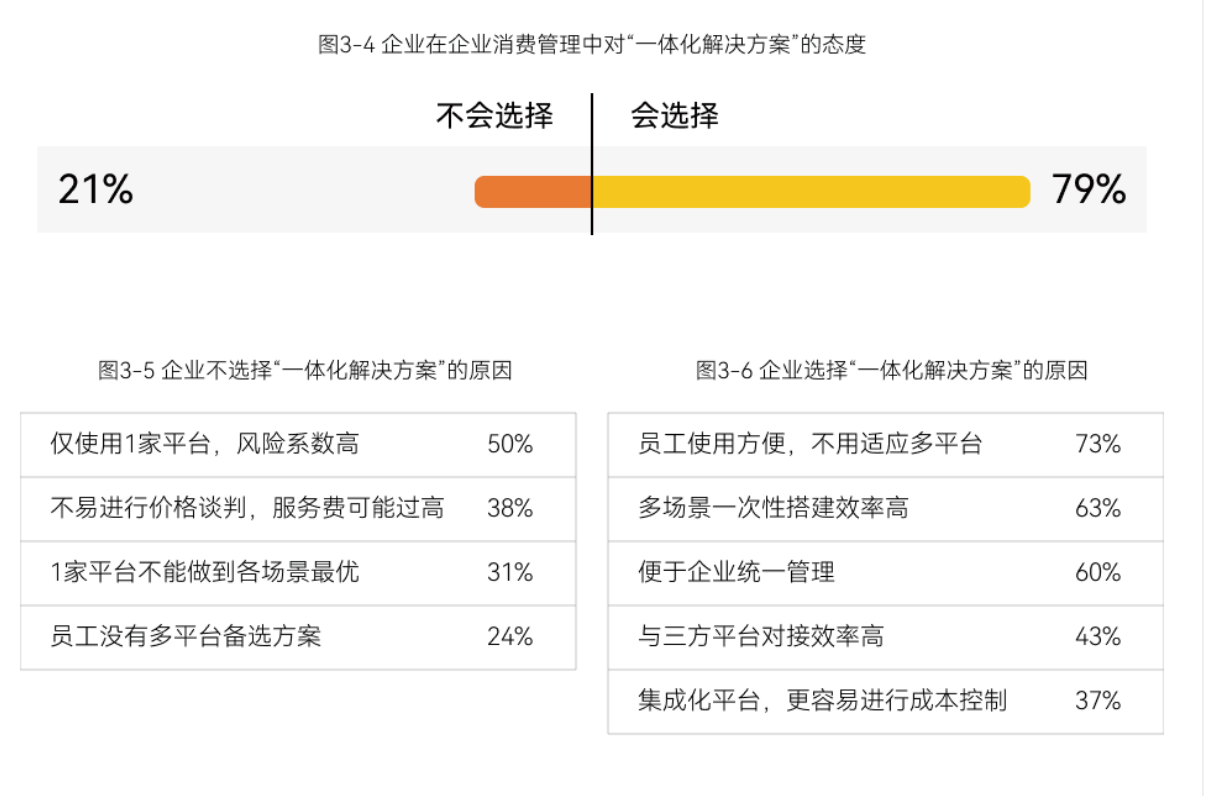Click the orange 不会选择 bar segment
Screen dimensions: 1218x796
pyautogui.click(x=533, y=192)
